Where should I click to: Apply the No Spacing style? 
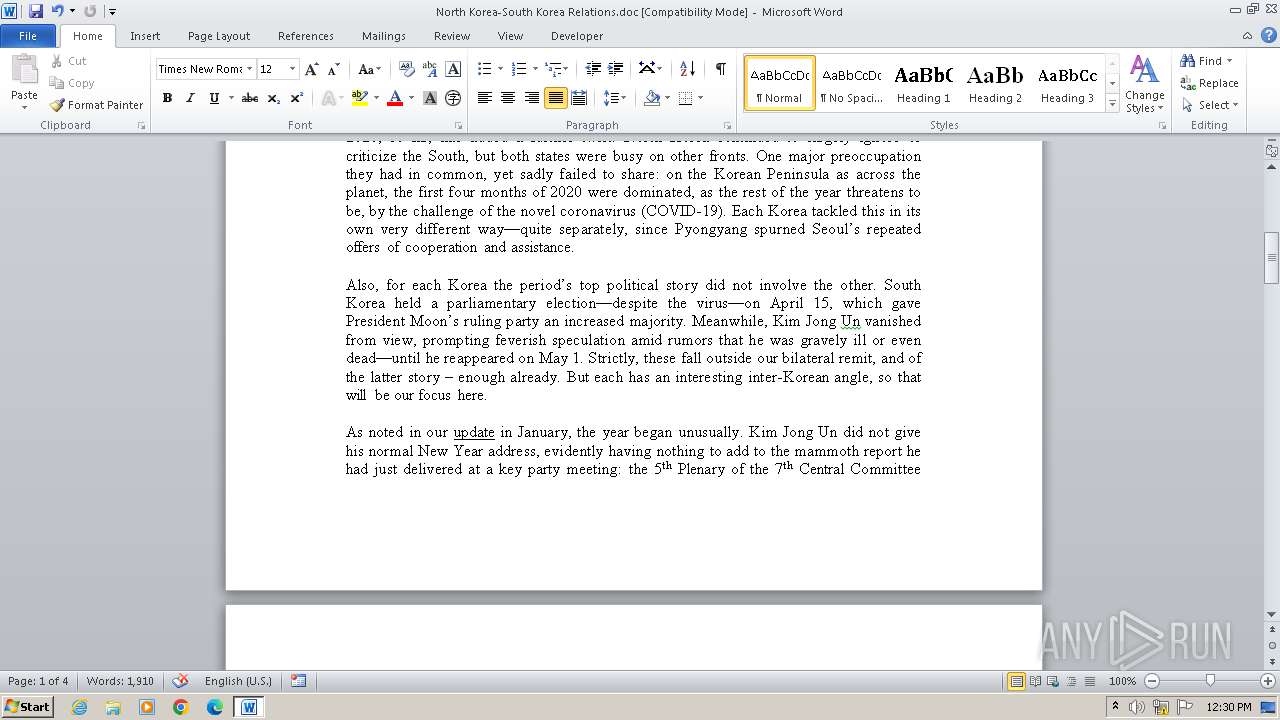(851, 83)
